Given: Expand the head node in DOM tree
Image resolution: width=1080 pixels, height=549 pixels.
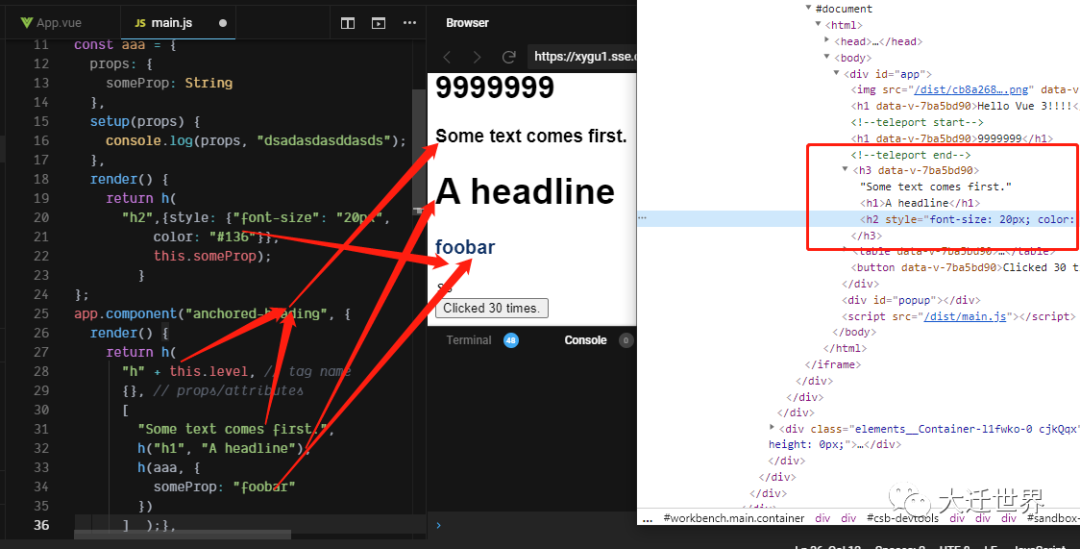Looking at the screenshot, I should (x=827, y=40).
